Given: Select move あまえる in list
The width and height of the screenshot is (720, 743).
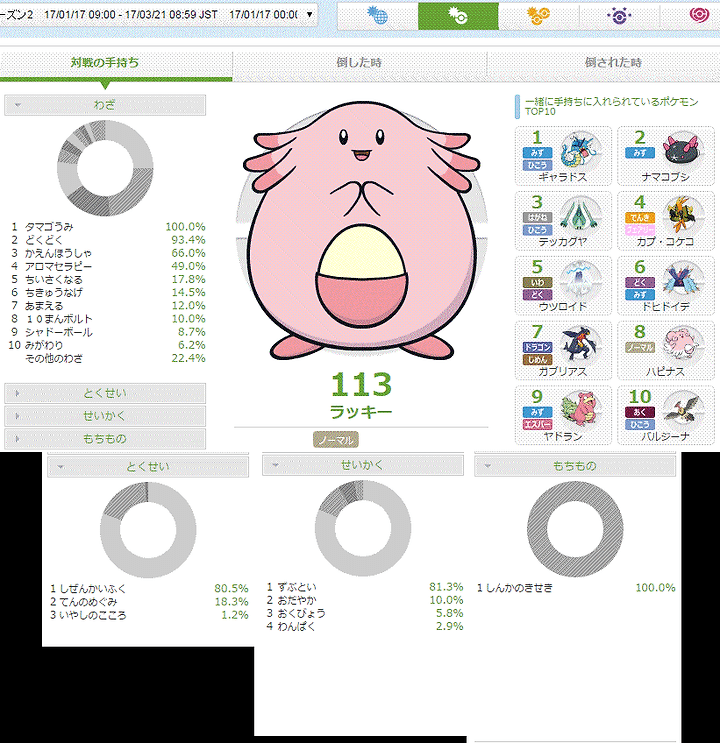Looking at the screenshot, I should pos(107,306).
